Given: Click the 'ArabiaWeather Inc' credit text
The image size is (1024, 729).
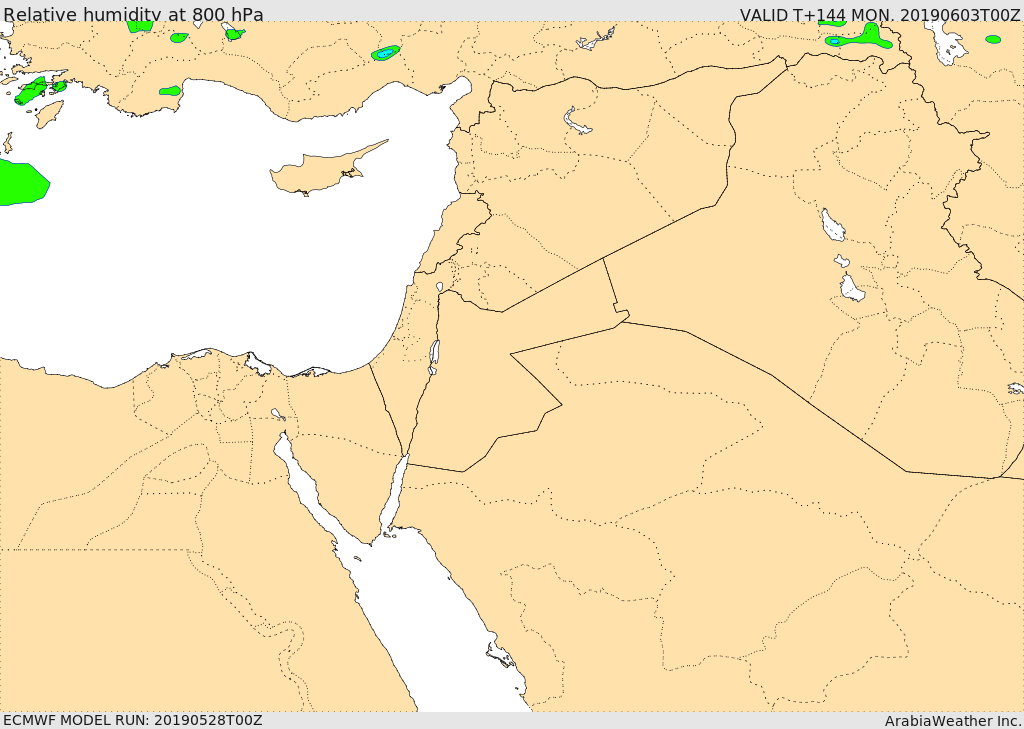Looking at the screenshot, I should point(952,721).
